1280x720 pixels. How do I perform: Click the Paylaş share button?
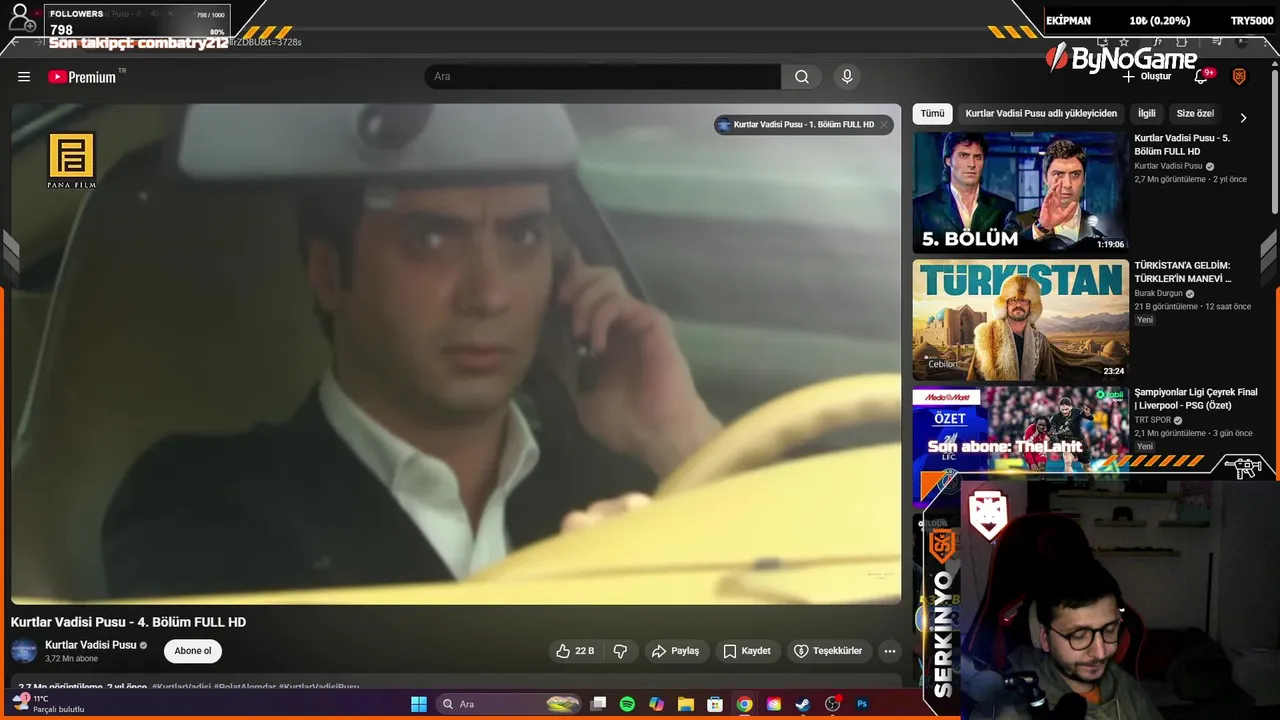pos(675,651)
